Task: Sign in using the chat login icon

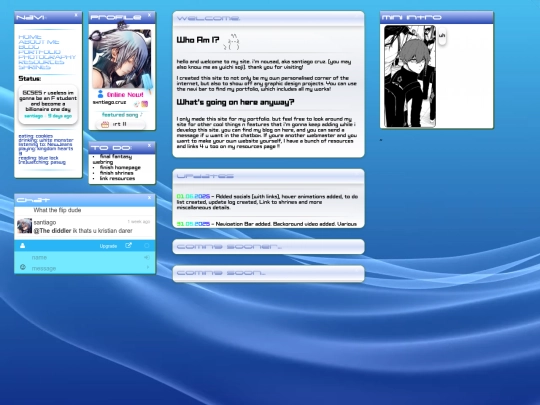Action: 147,257
